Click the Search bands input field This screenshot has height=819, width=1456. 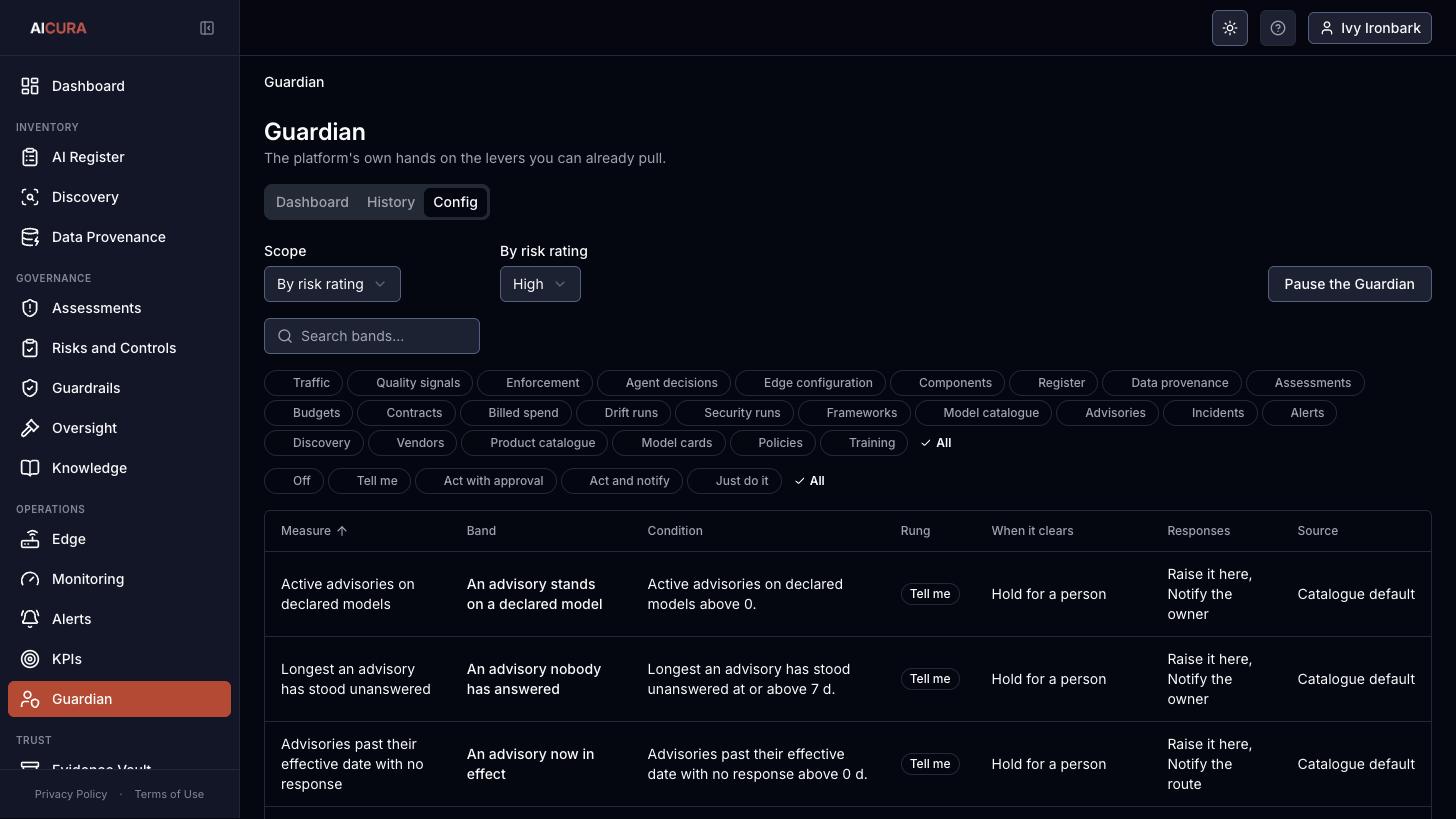click(372, 336)
